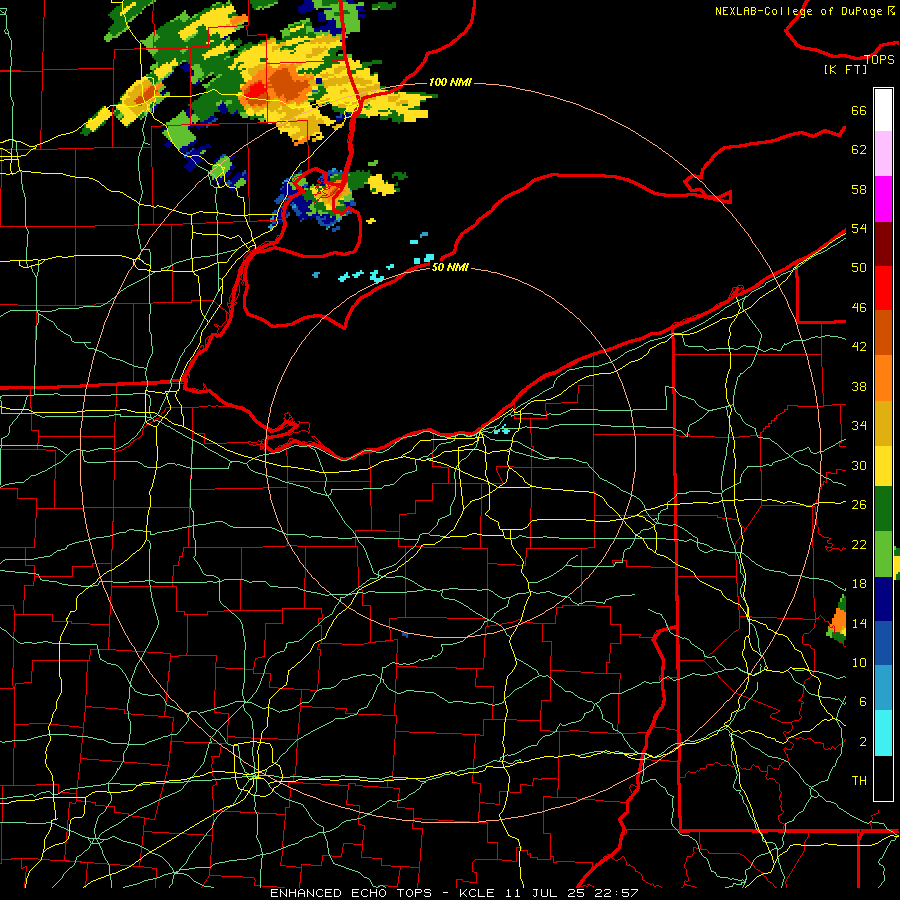Click the 22 value on the legend
Screen dimensions: 900x900
[859, 544]
